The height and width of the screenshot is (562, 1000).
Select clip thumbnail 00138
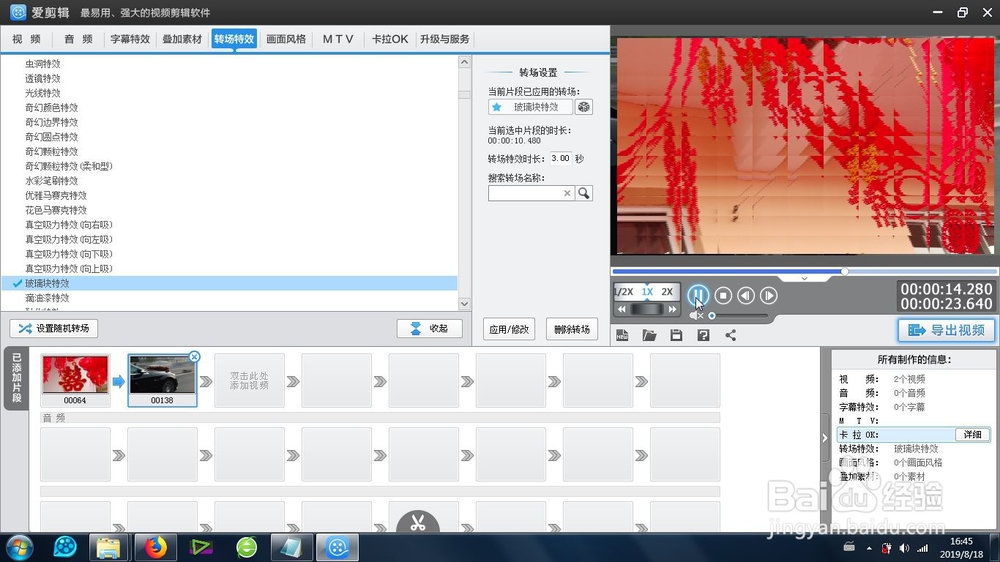[x=162, y=380]
